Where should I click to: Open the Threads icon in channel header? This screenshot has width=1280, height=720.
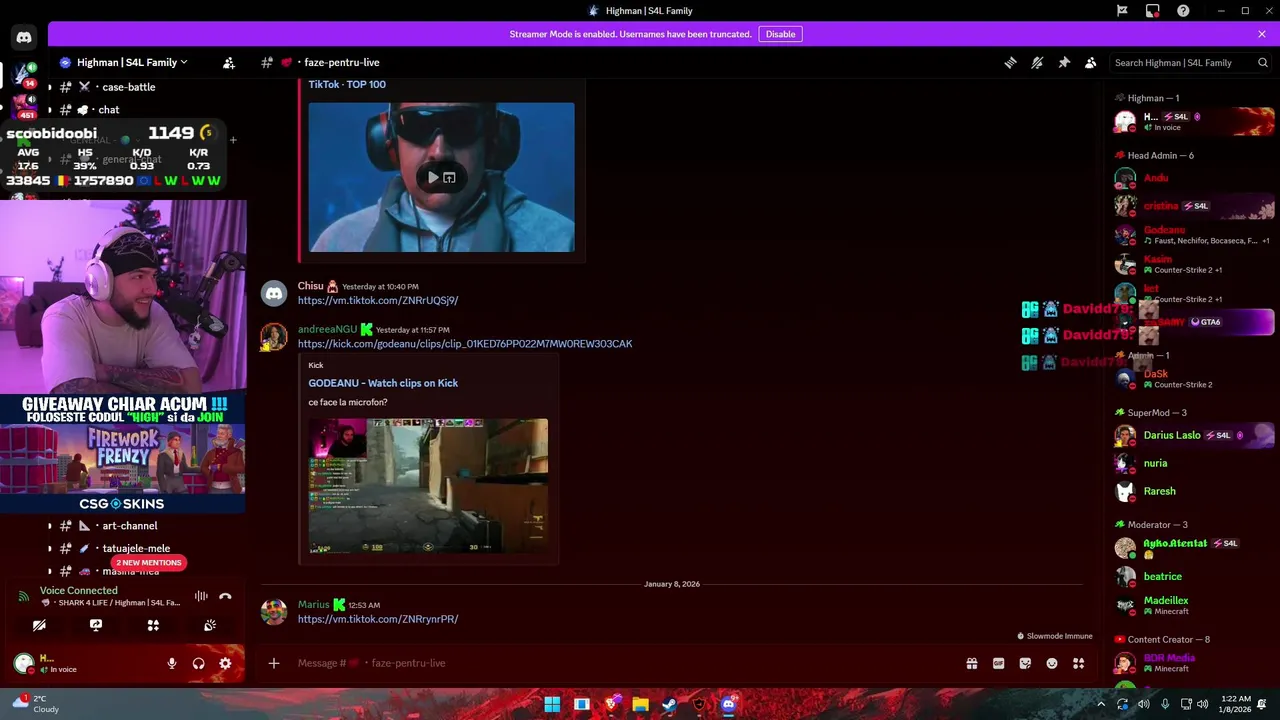(x=1010, y=62)
